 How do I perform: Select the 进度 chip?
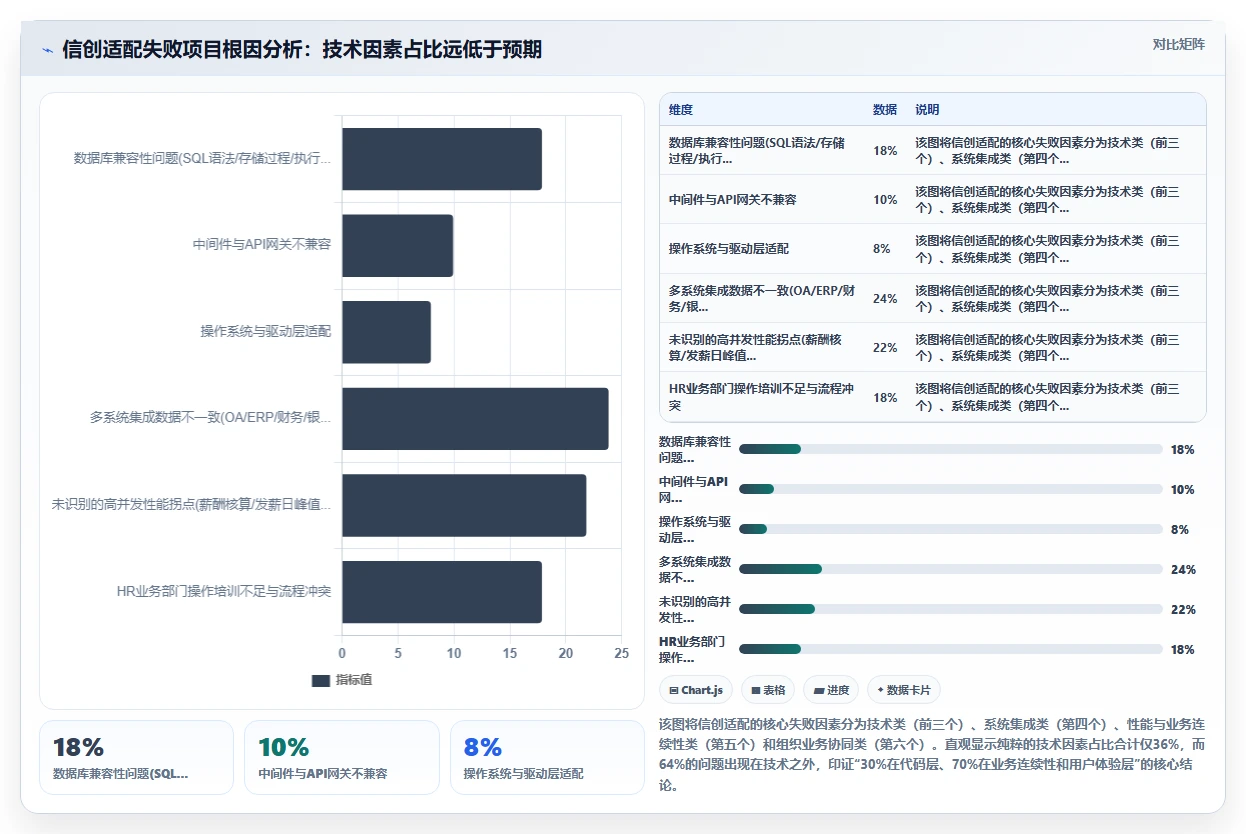coord(831,690)
